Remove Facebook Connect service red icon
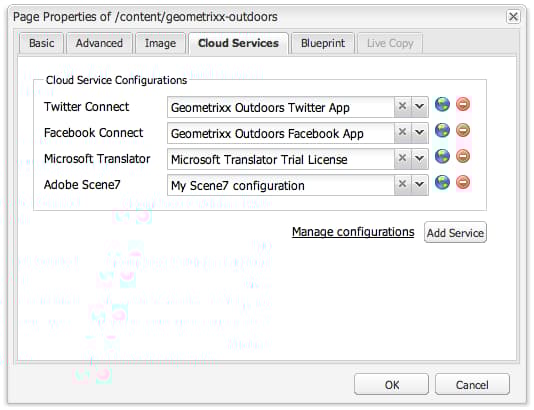The height and width of the screenshot is (410, 534). [463, 130]
